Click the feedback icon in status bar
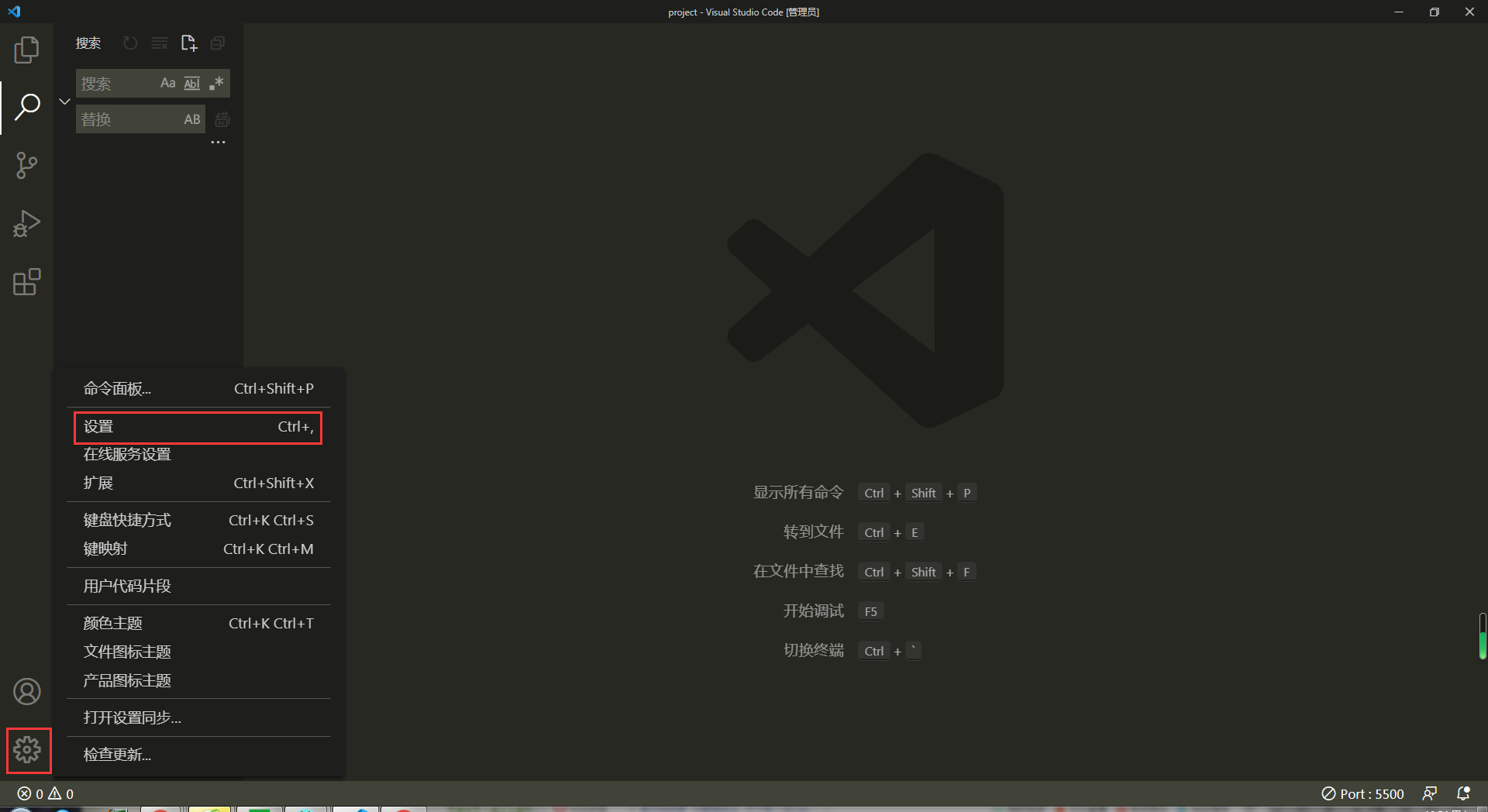 [x=1430, y=793]
